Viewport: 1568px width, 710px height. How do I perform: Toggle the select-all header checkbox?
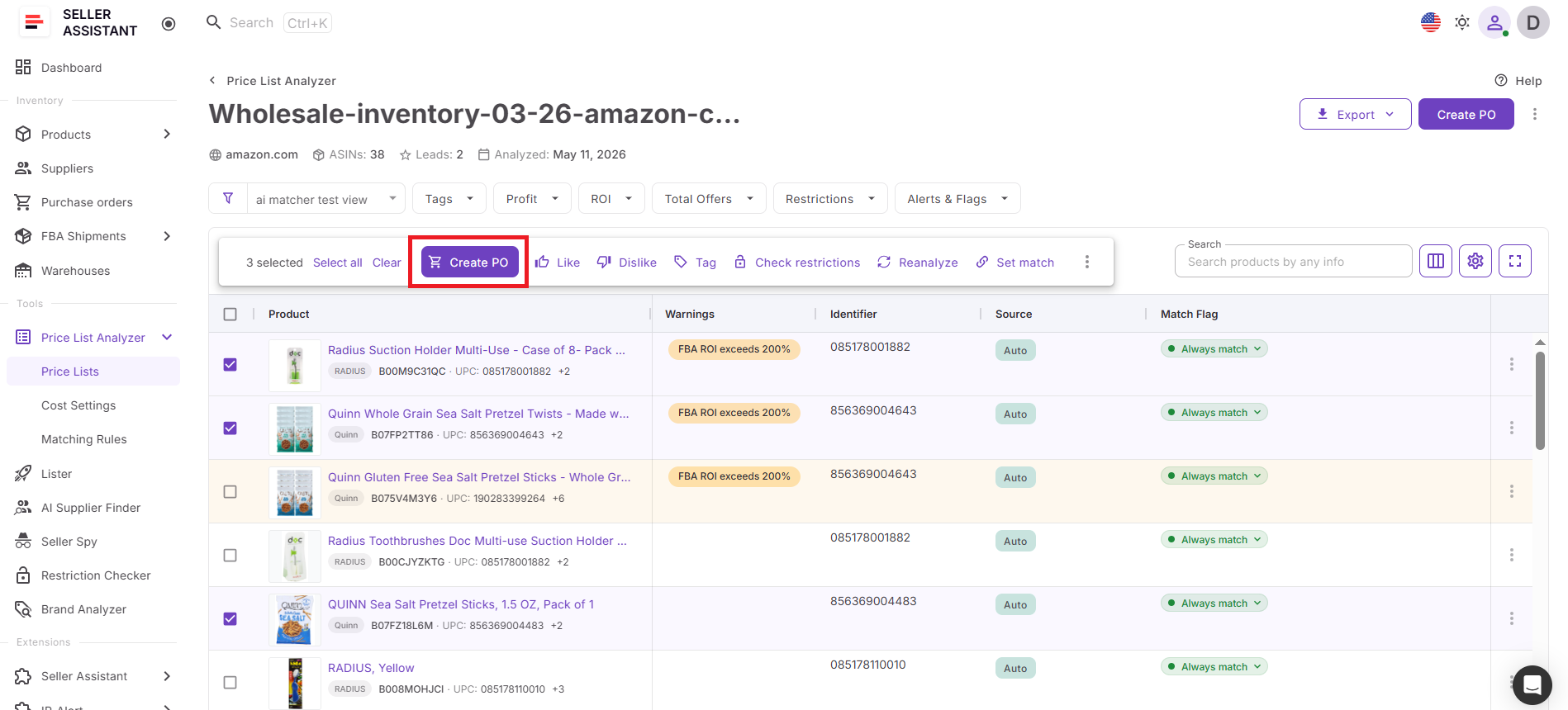coord(230,314)
